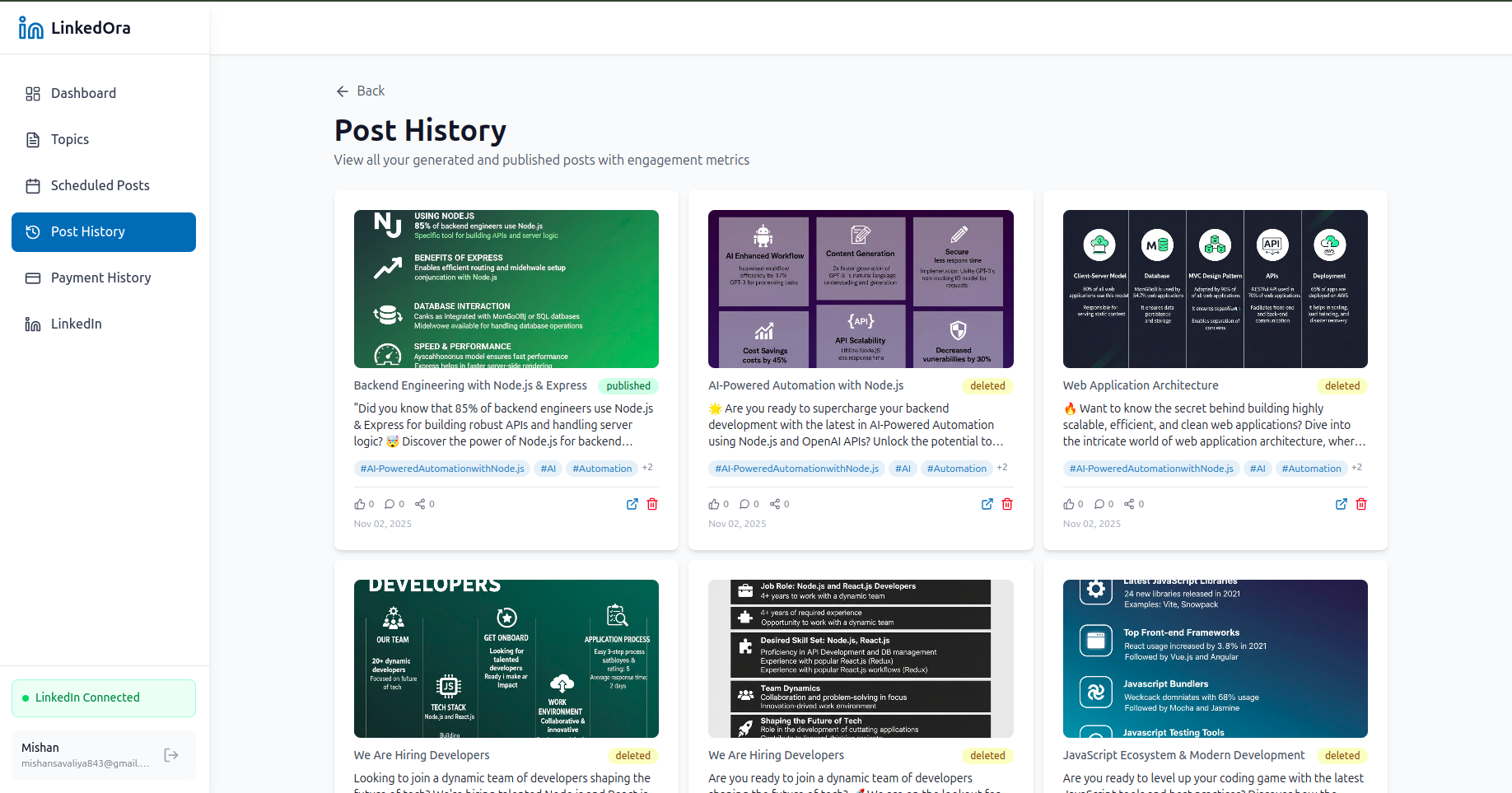This screenshot has height=793, width=1512.
Task: Click the logout icon next to Mishan
Action: coord(171,754)
